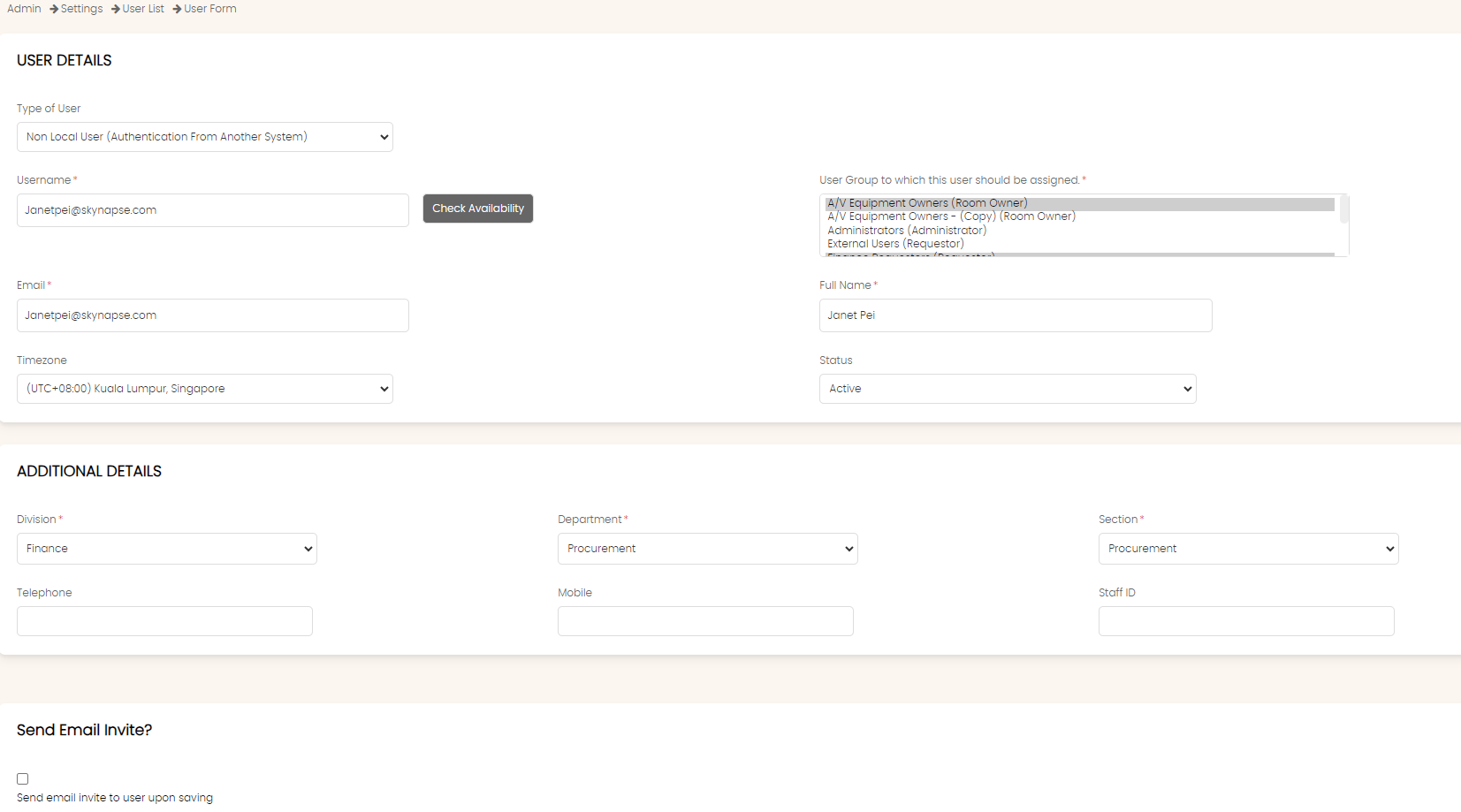Viewport: 1461px width, 812px height.
Task: Open the Department dropdown
Action: click(708, 549)
